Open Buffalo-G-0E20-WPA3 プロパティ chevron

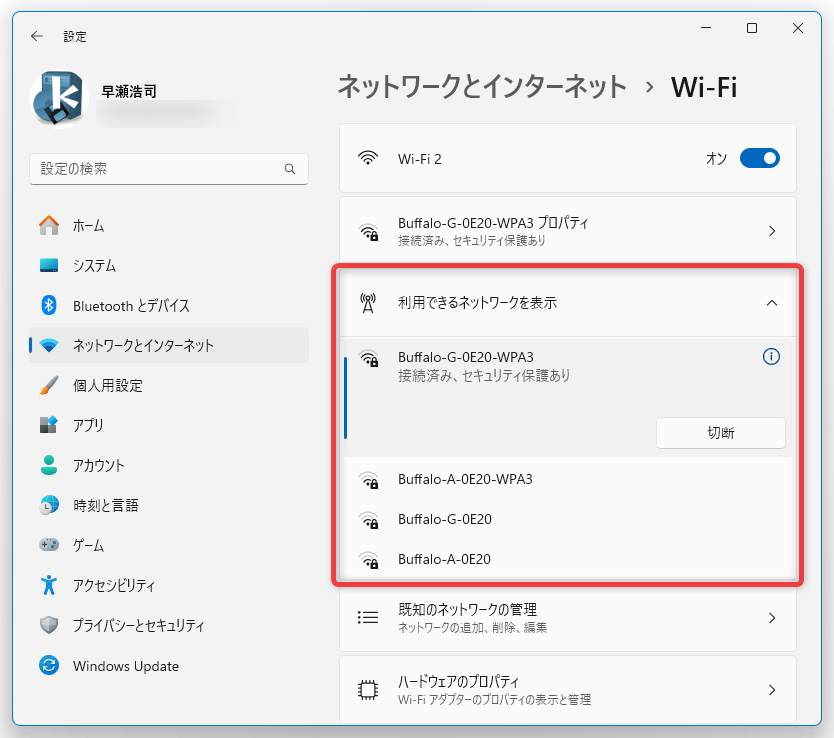coord(772,231)
